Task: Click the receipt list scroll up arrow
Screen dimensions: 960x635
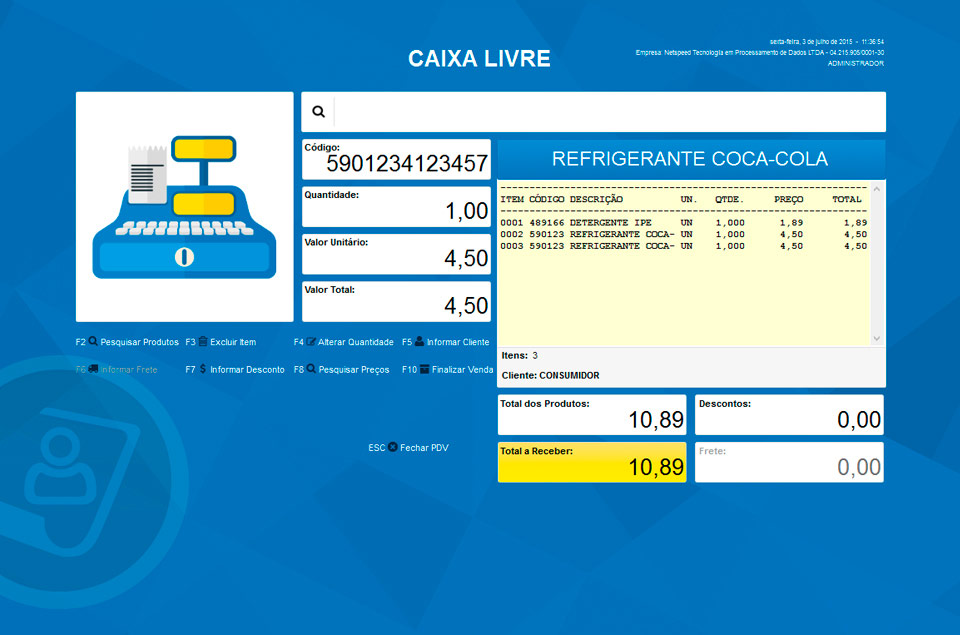Action: coord(877,189)
